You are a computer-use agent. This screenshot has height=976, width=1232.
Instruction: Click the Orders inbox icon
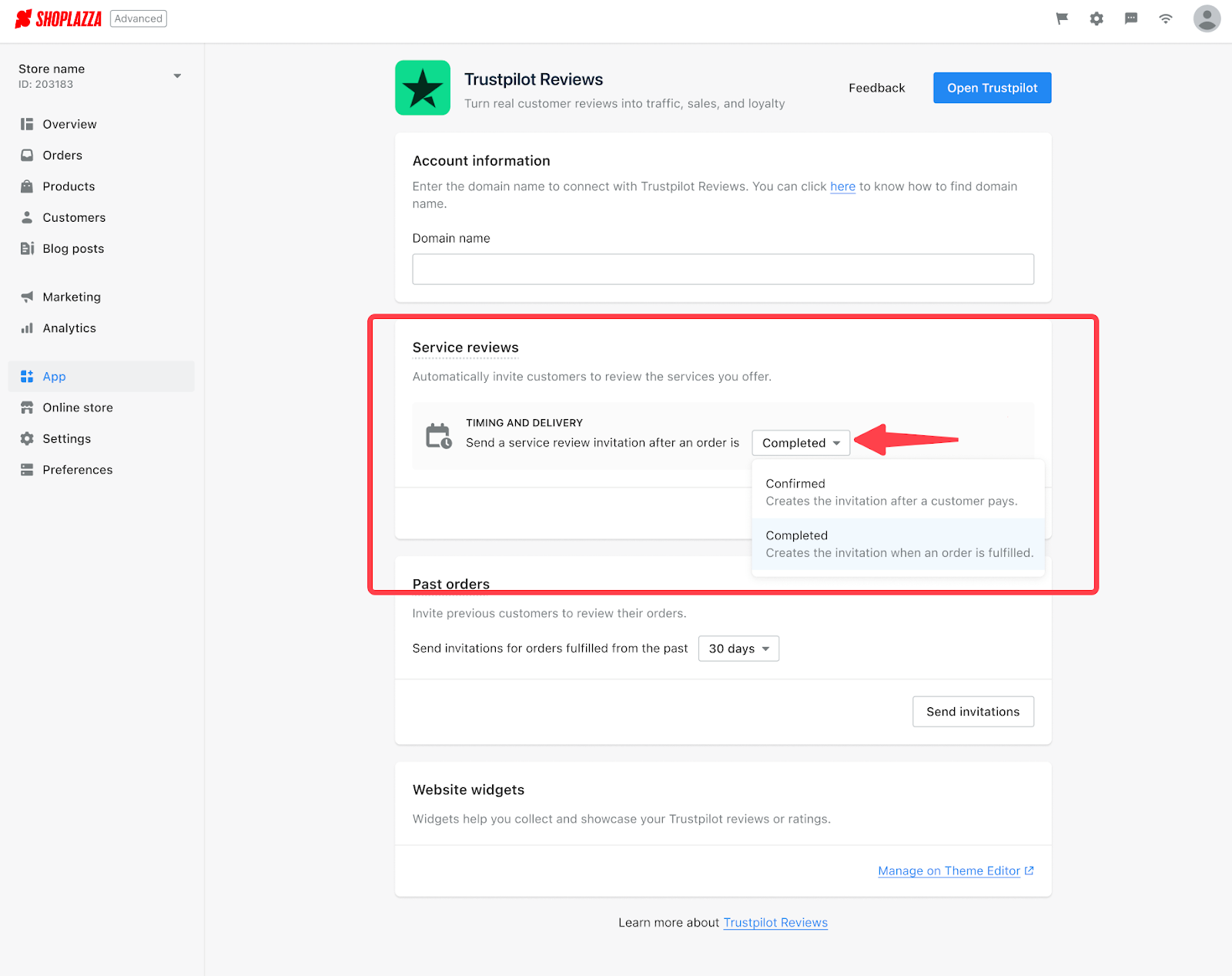tap(27, 155)
